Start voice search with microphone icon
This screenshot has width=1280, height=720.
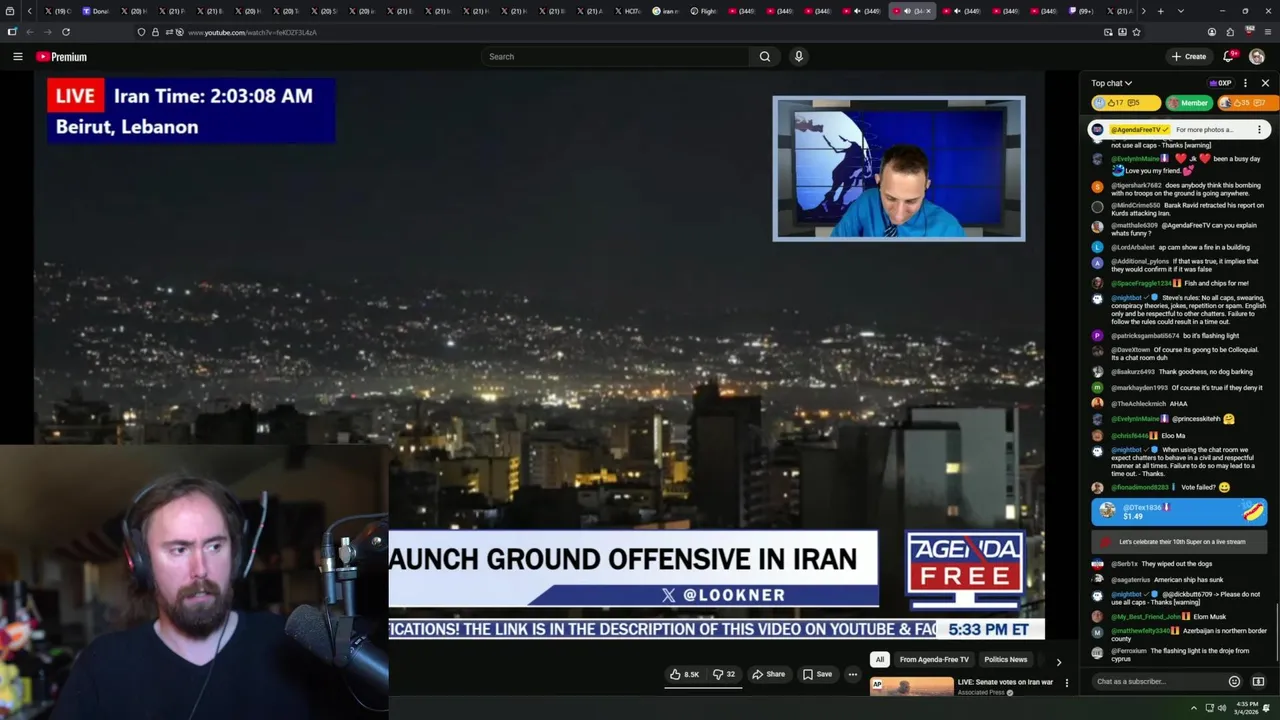point(798,57)
